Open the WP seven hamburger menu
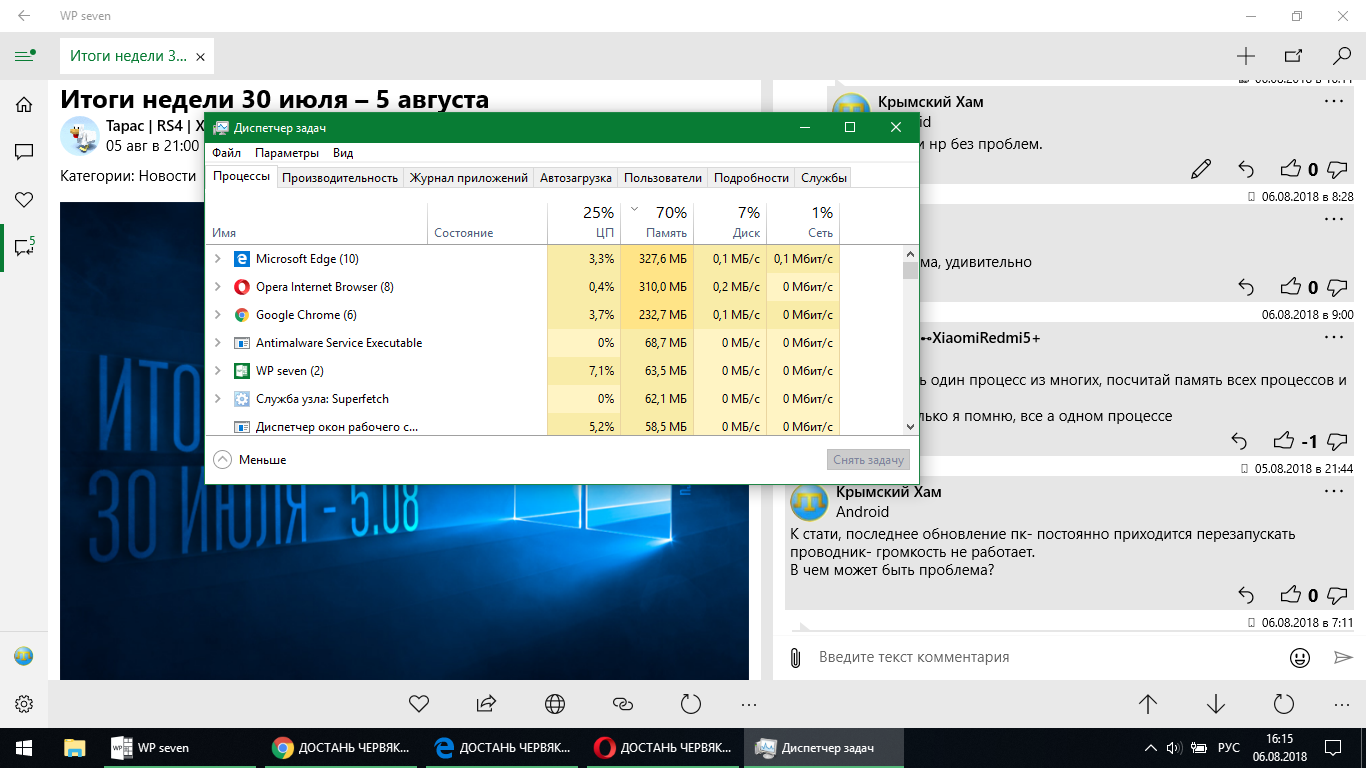The height and width of the screenshot is (768, 1366). [24, 56]
